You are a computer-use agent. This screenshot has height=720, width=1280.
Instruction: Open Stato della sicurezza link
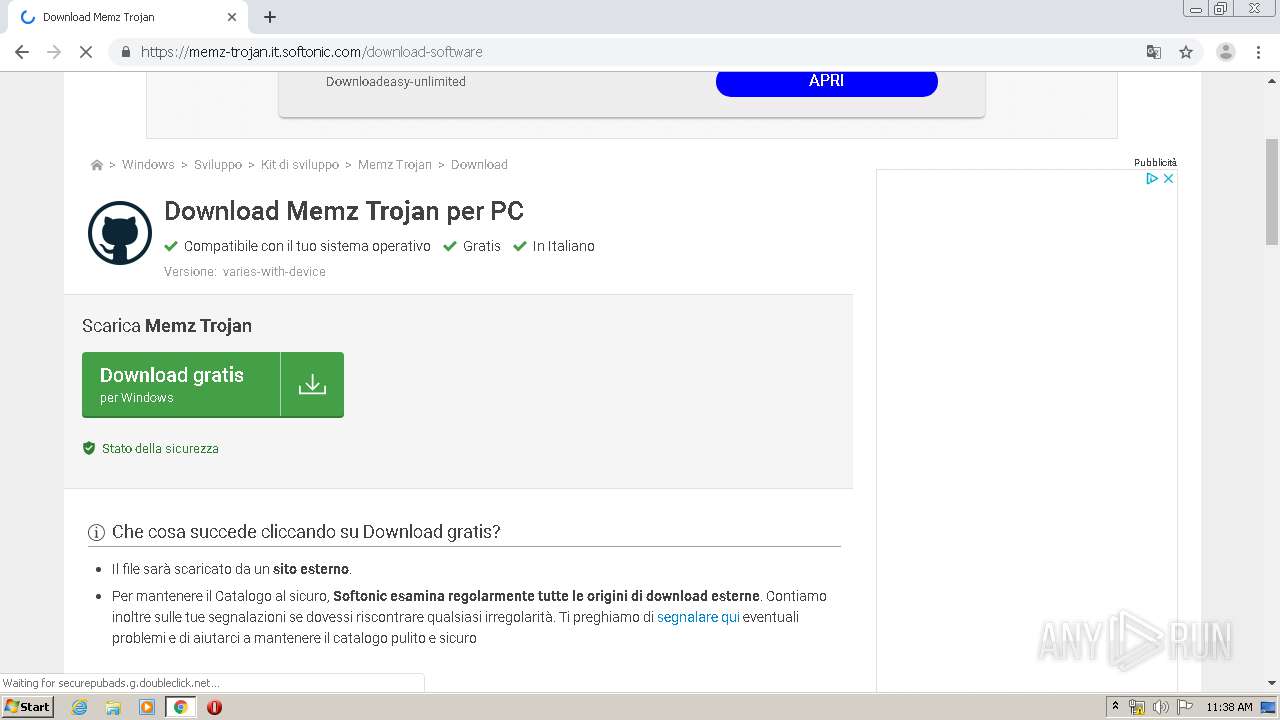pyautogui.click(x=160, y=448)
